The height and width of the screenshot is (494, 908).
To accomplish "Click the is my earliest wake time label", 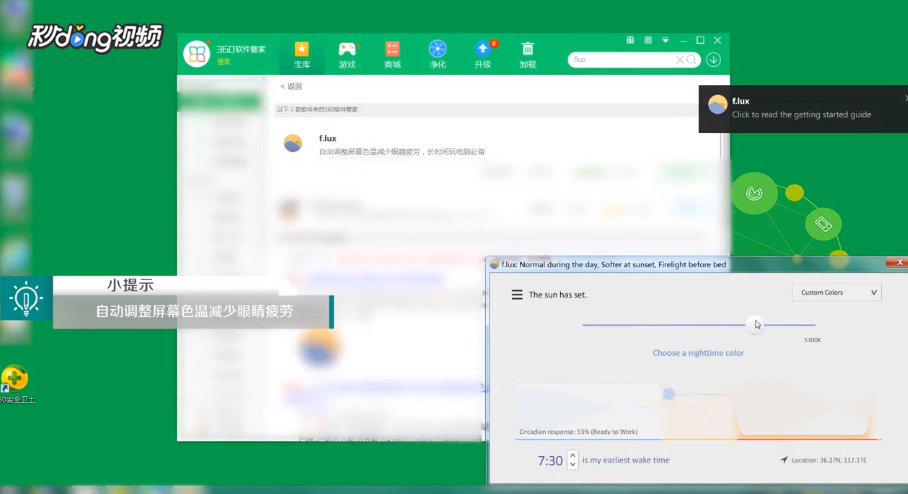I will click(x=626, y=460).
